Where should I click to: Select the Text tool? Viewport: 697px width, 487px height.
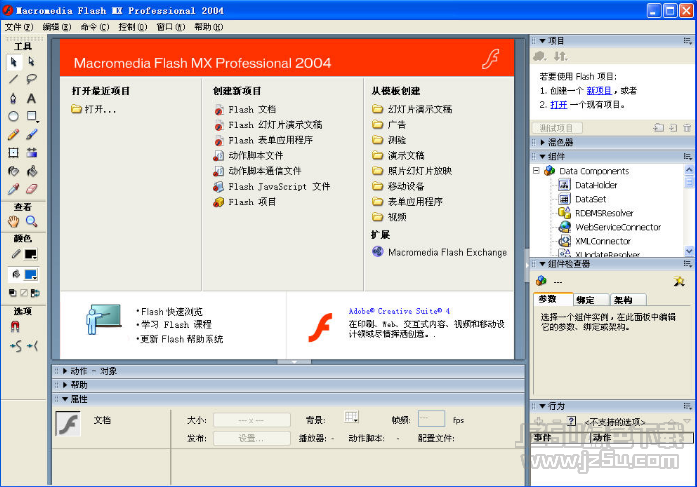[31, 98]
